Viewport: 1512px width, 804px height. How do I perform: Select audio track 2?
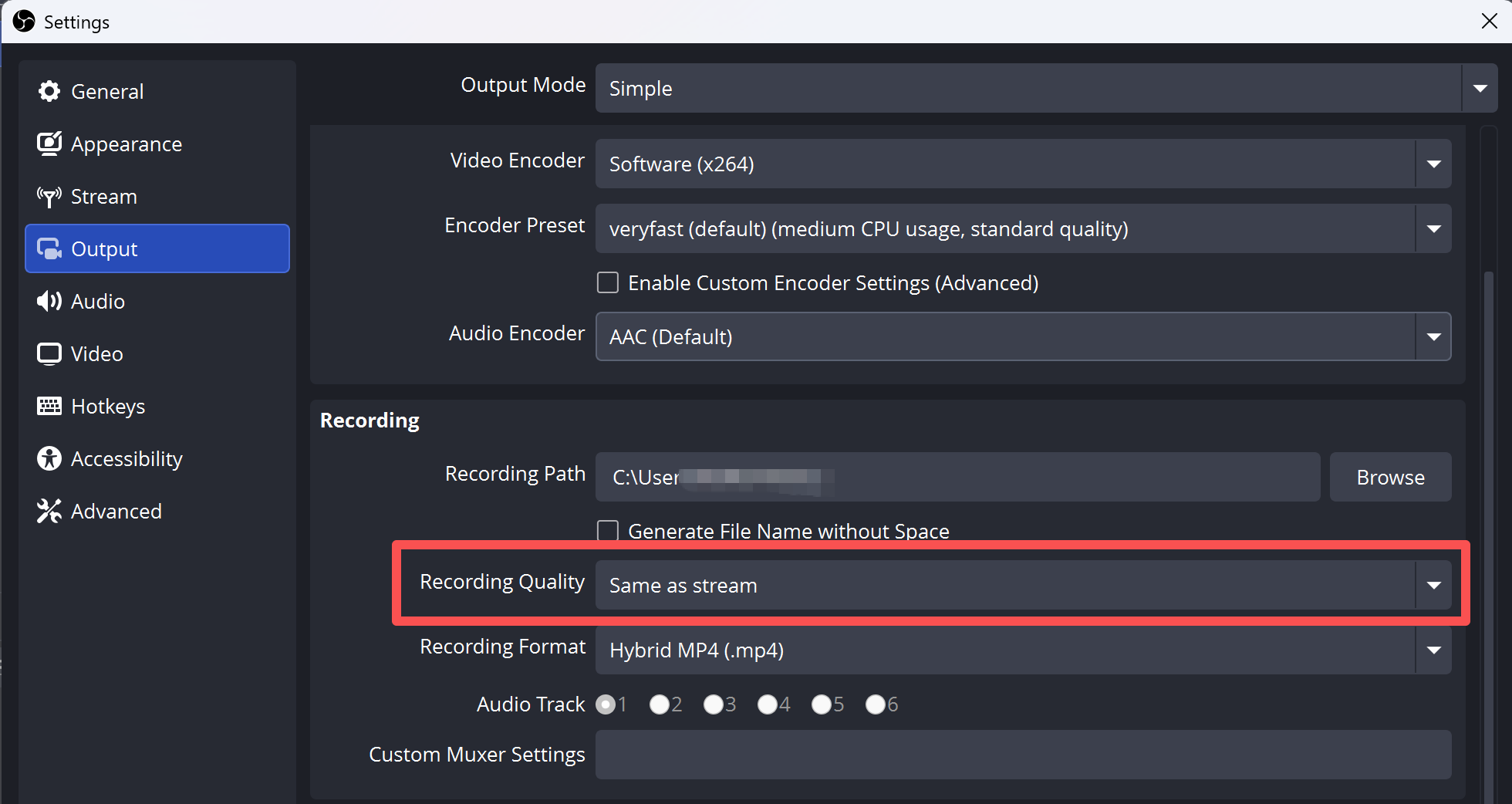660,704
